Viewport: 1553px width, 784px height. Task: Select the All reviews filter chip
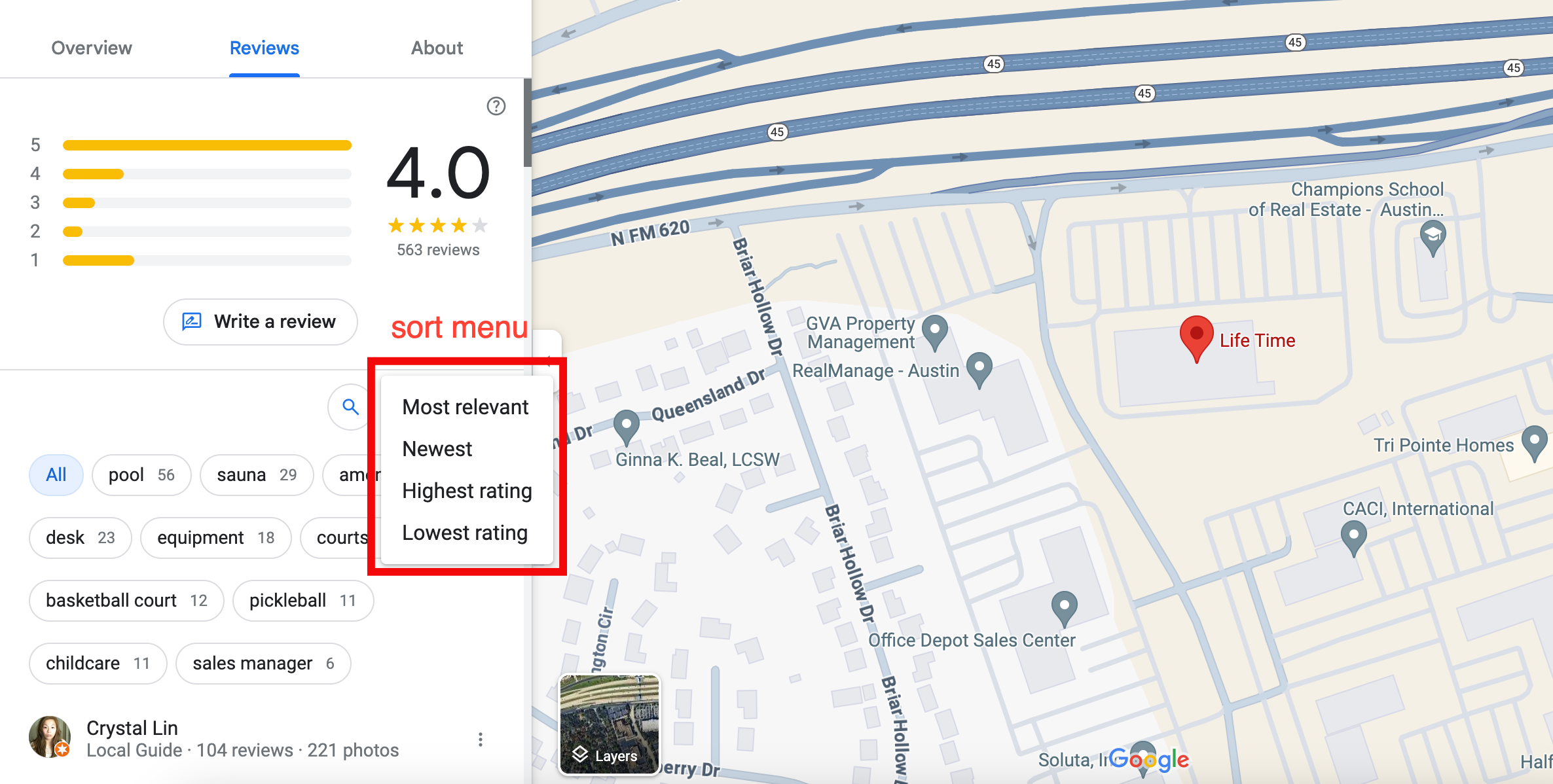point(56,475)
